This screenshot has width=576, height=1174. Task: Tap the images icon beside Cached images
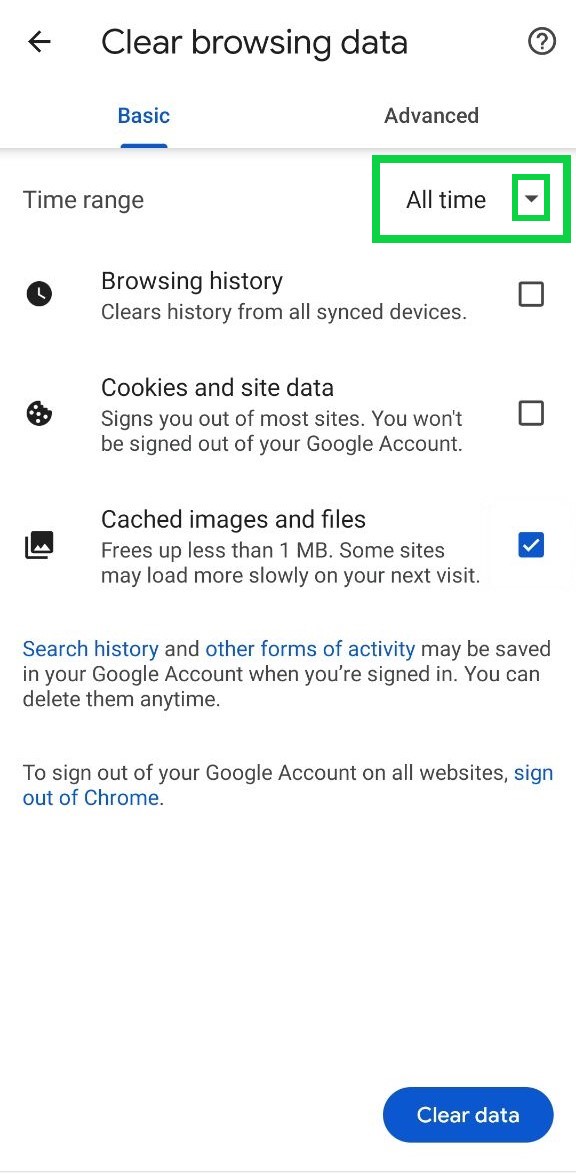pos(39,546)
